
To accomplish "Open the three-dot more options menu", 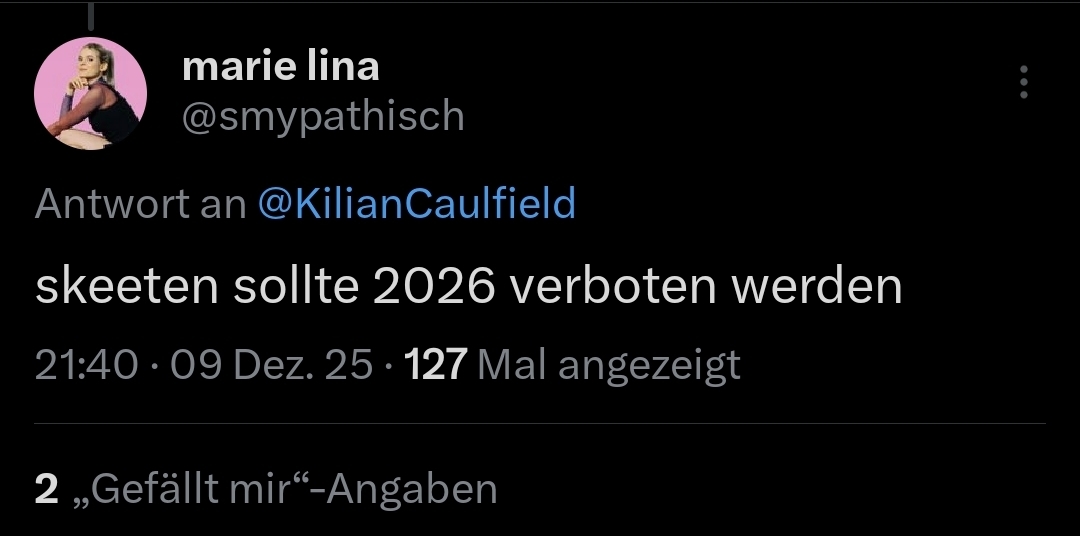I will [x=1023, y=83].
